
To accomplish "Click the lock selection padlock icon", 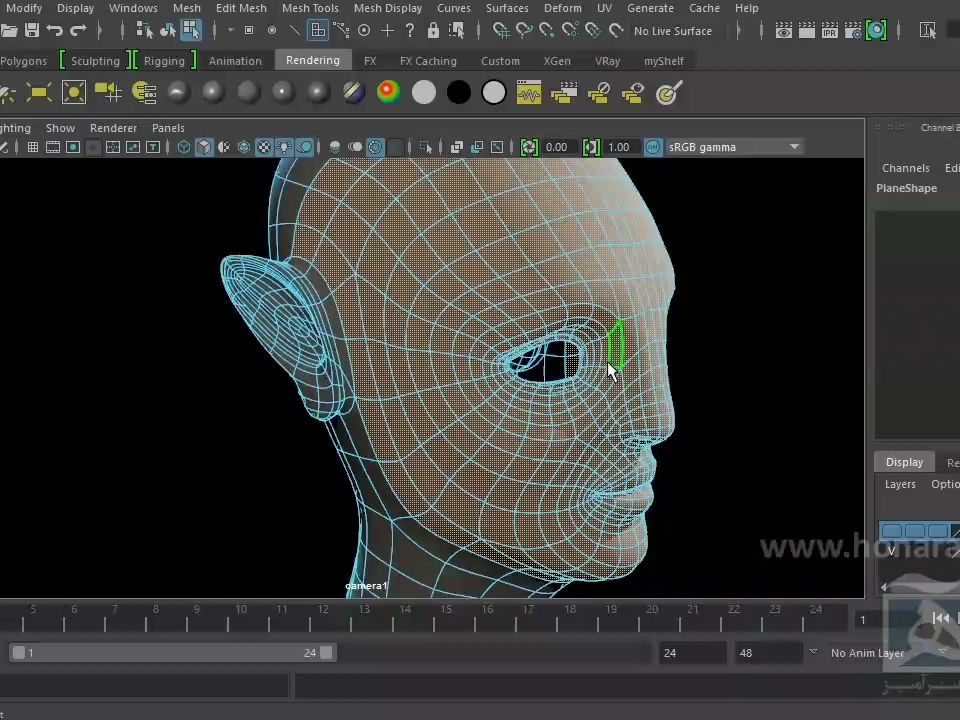I will [433, 31].
